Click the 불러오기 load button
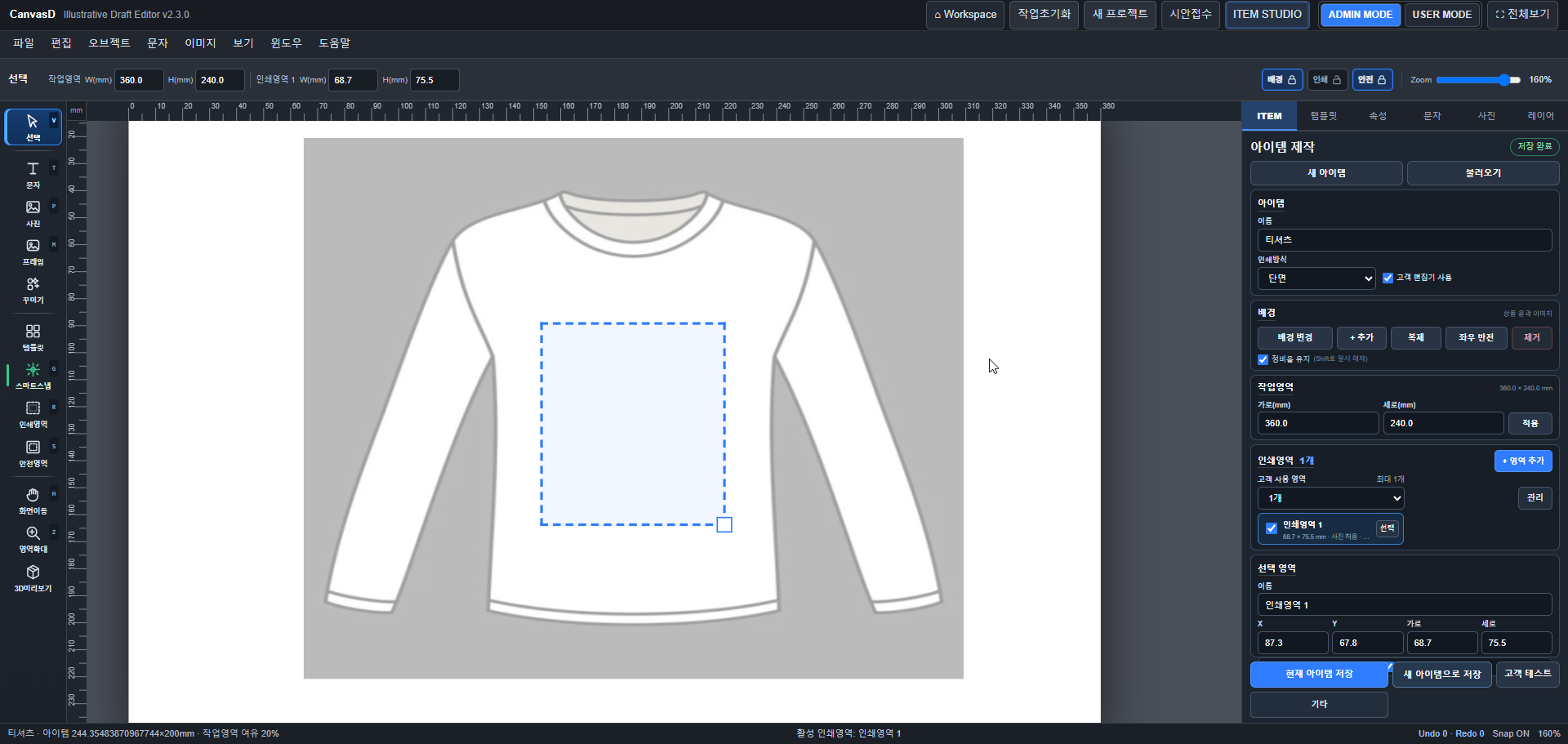Viewport: 1568px width, 744px height. point(1483,173)
